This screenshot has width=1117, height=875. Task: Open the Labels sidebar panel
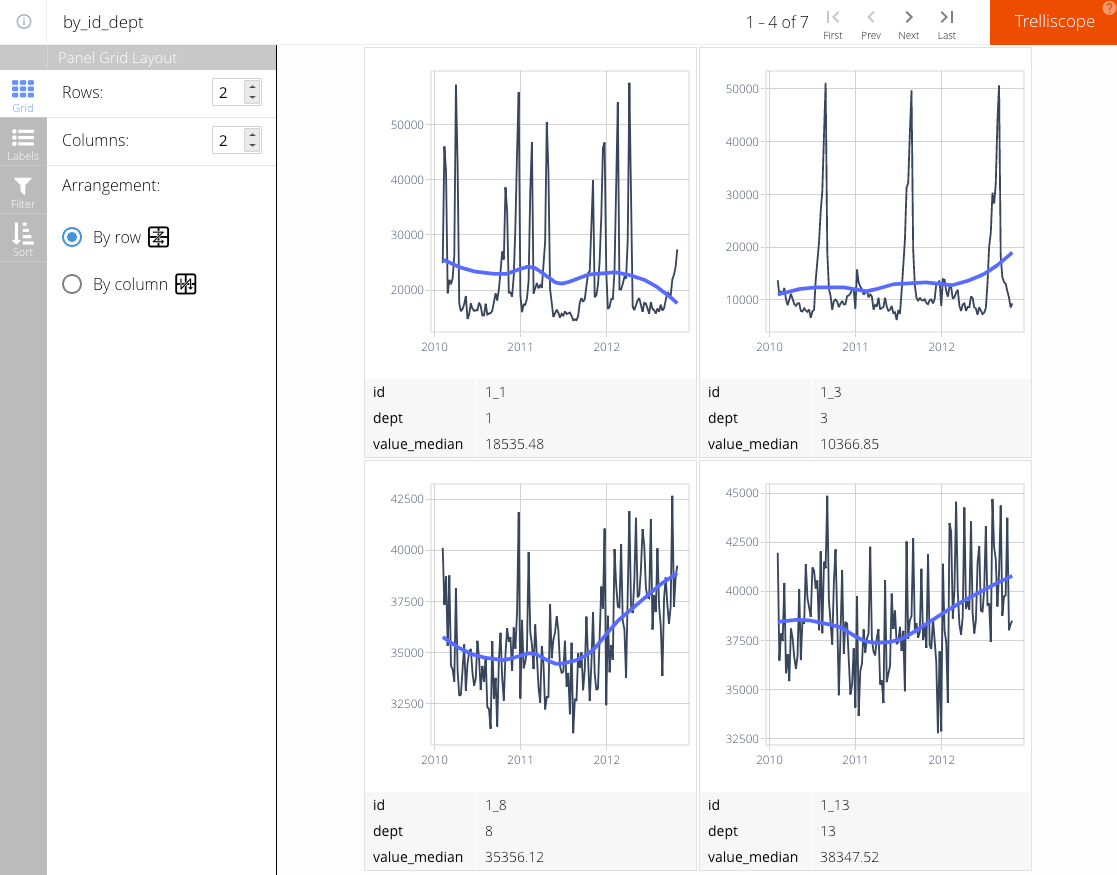(22, 140)
